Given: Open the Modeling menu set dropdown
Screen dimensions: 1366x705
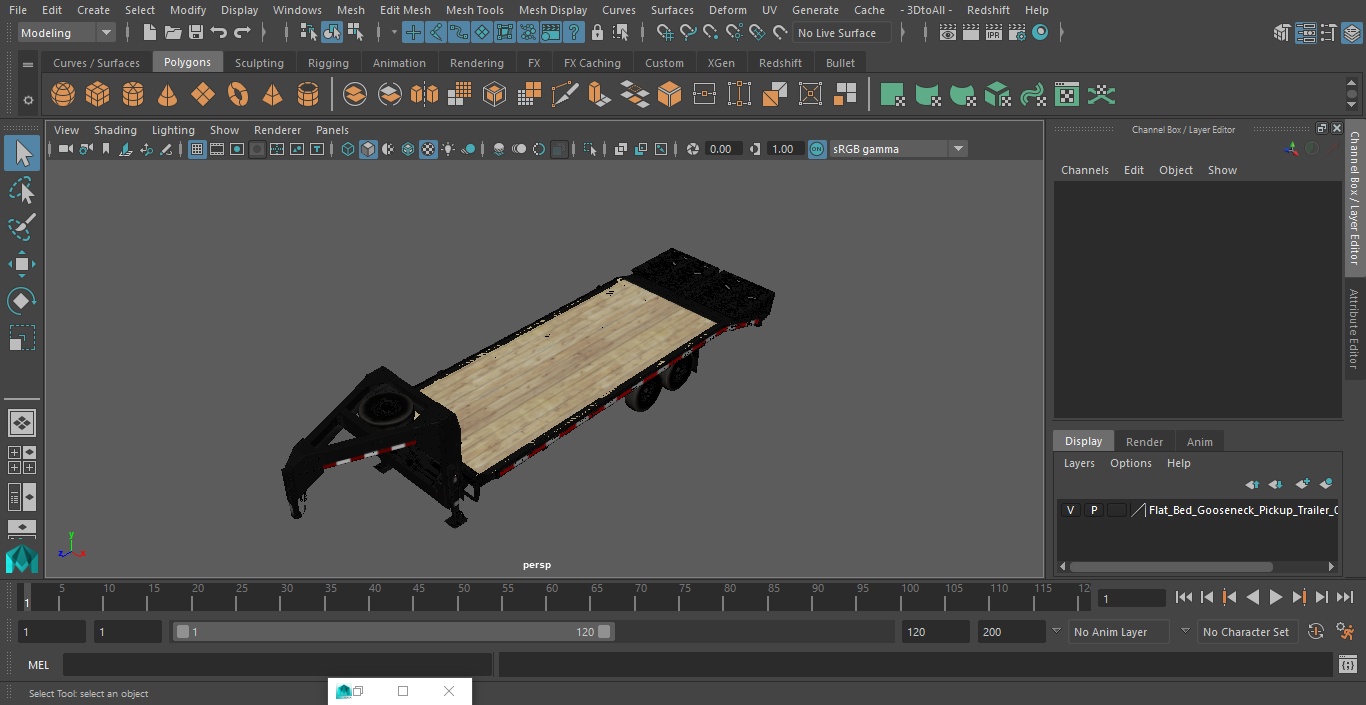Looking at the screenshot, I should [67, 33].
